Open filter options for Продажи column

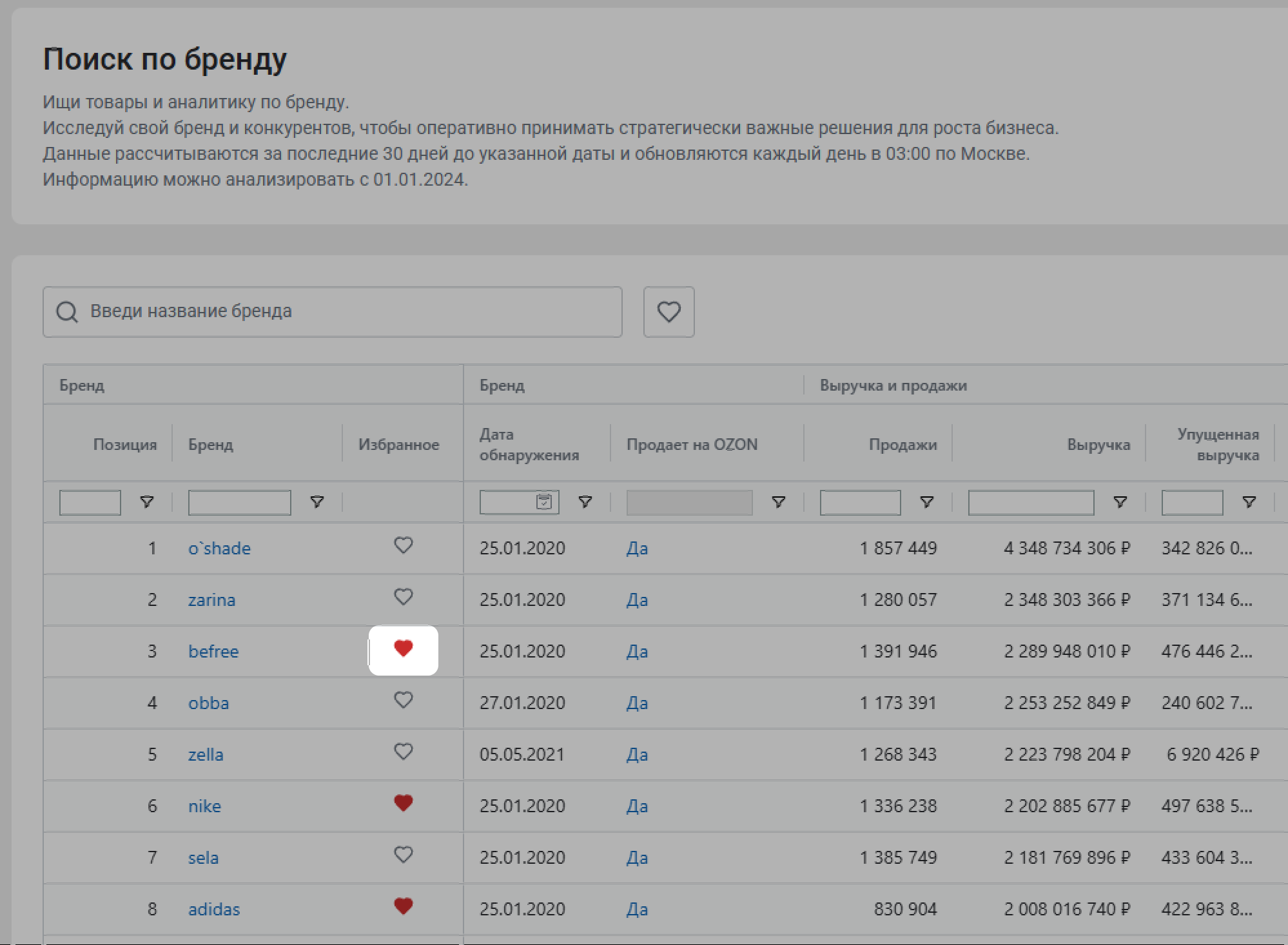point(927,502)
